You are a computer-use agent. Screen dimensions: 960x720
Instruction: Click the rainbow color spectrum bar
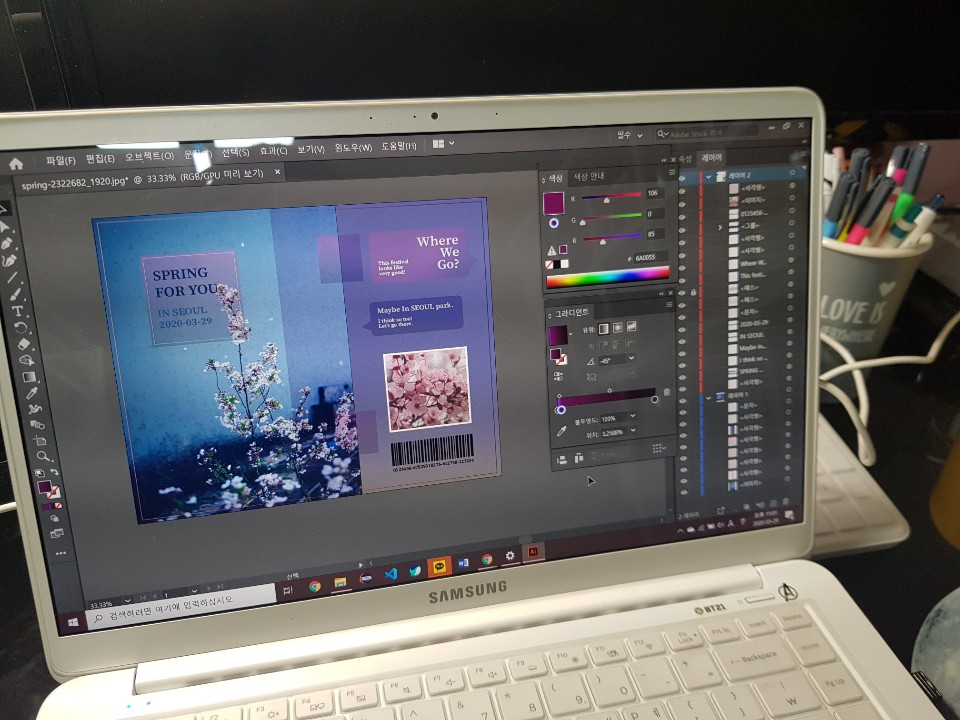(607, 277)
